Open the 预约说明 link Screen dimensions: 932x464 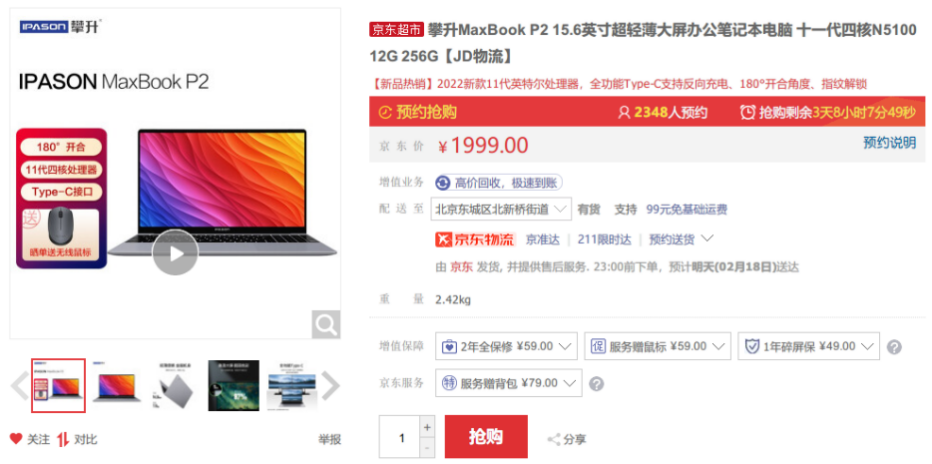[890, 143]
